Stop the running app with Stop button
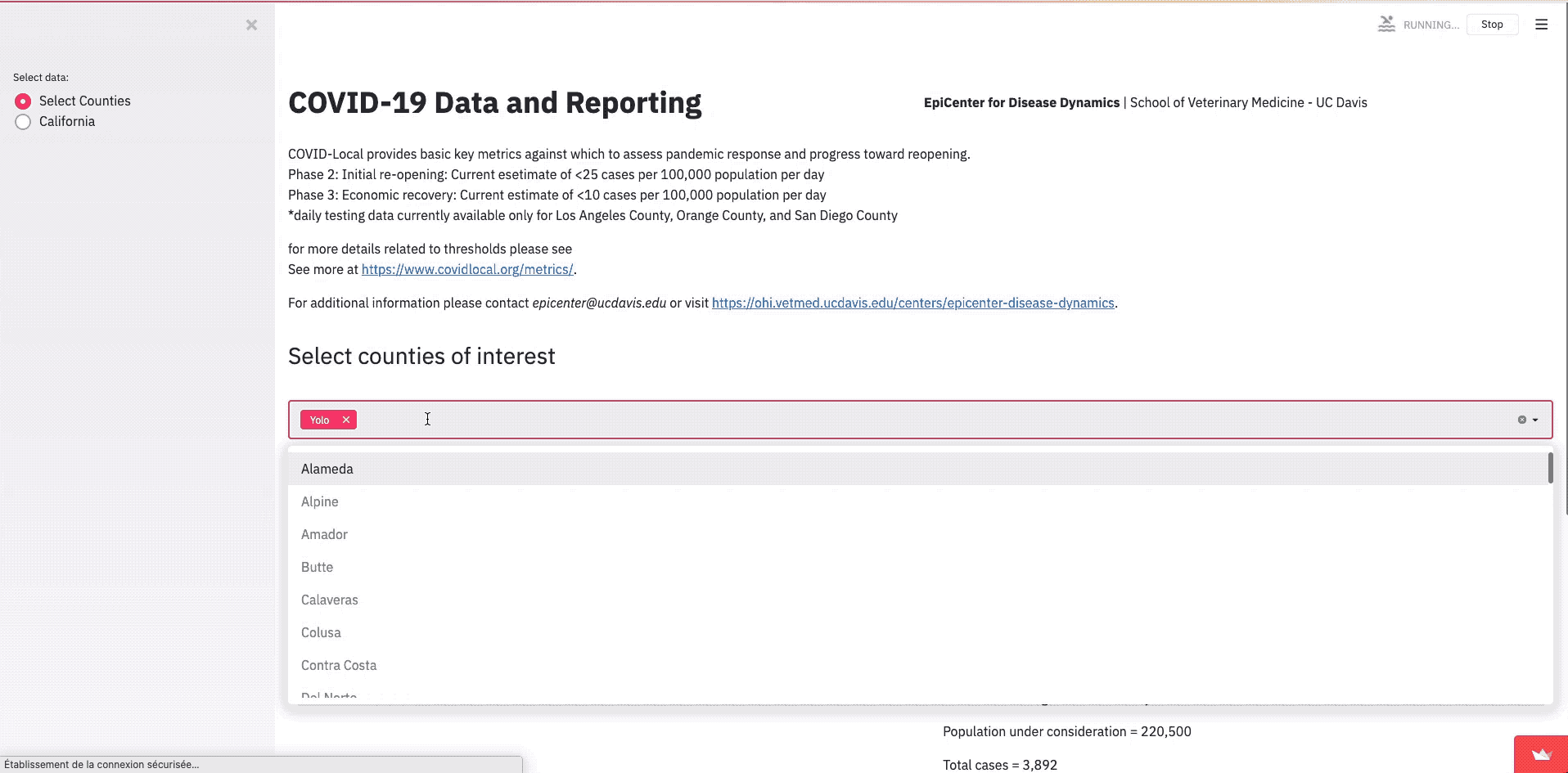This screenshot has height=773, width=1568. (x=1492, y=25)
